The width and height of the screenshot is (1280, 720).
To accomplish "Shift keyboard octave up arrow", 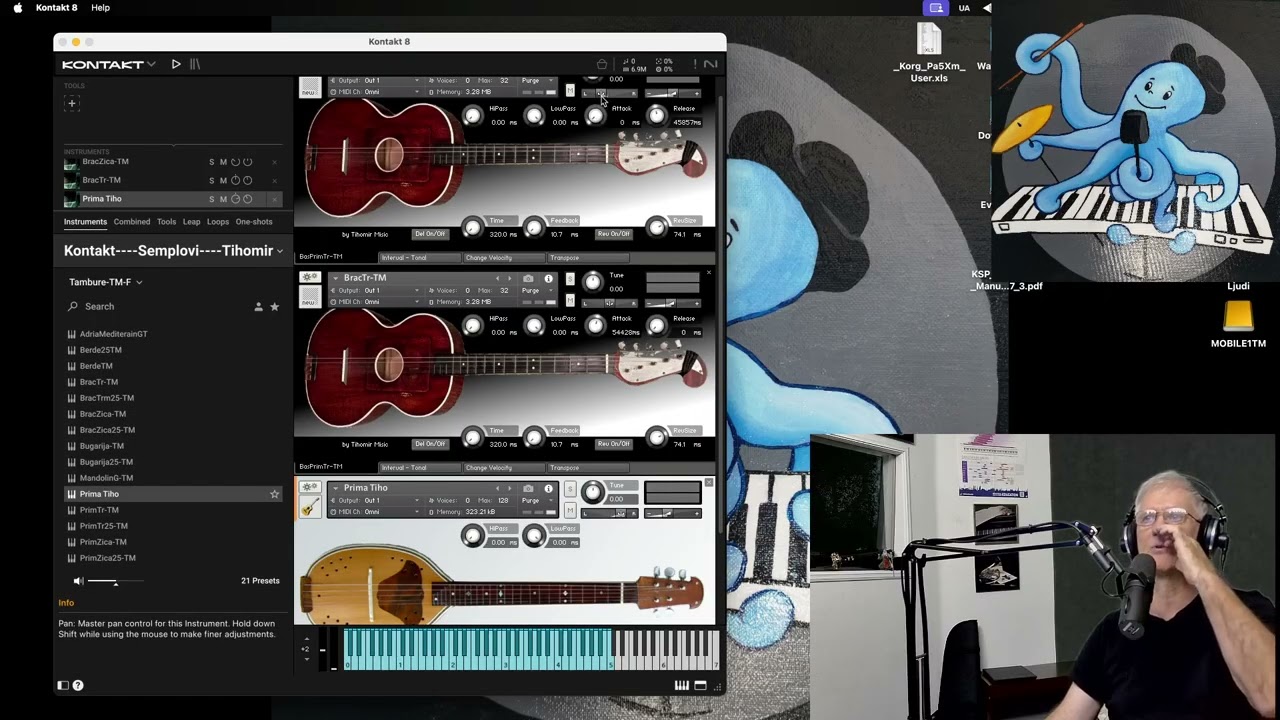I will 306,638.
